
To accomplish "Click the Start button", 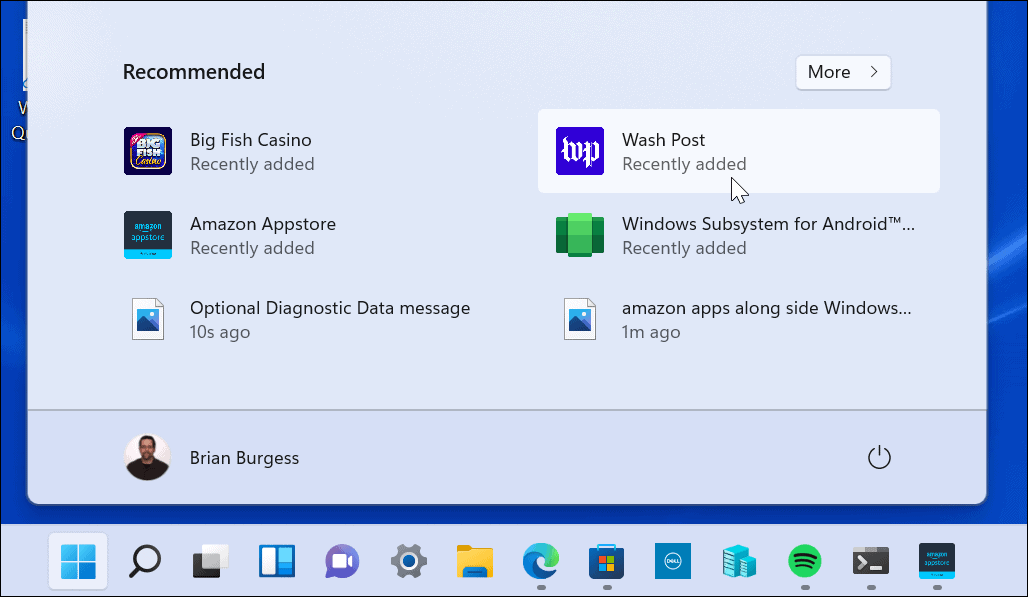I will click(x=78, y=561).
